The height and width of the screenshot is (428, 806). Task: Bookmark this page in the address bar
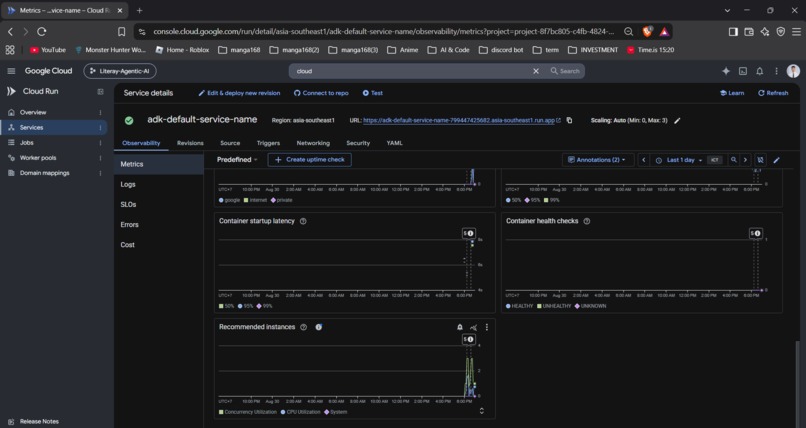pyautogui.click(x=121, y=31)
